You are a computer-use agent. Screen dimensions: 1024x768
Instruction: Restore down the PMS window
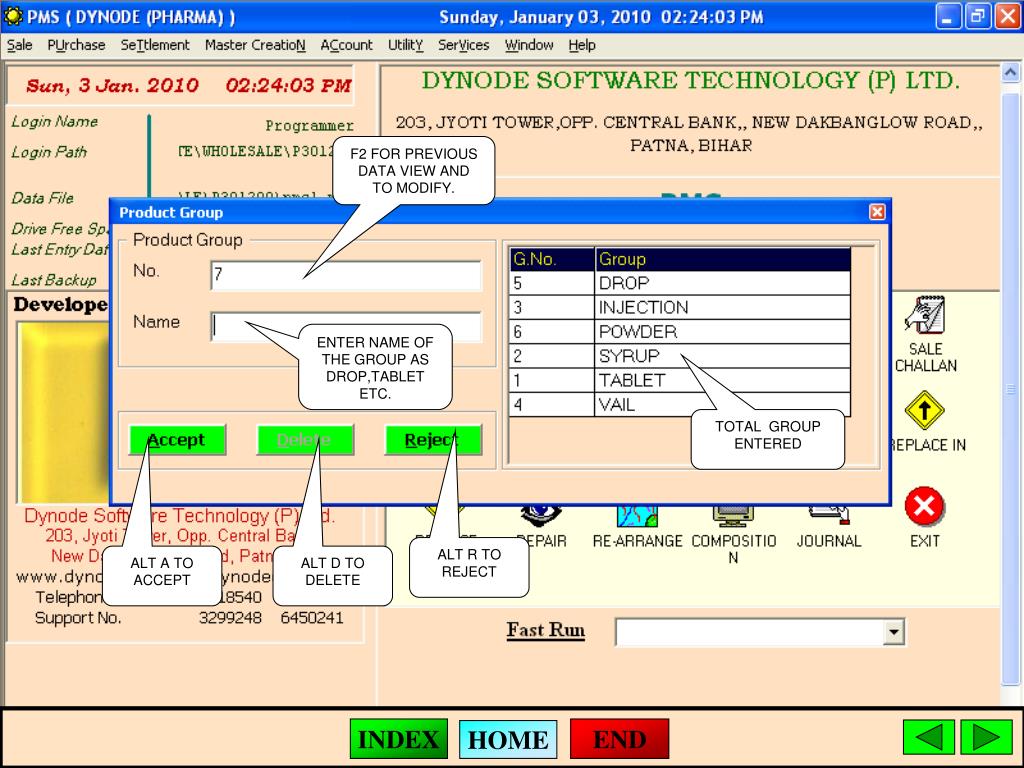(x=978, y=16)
